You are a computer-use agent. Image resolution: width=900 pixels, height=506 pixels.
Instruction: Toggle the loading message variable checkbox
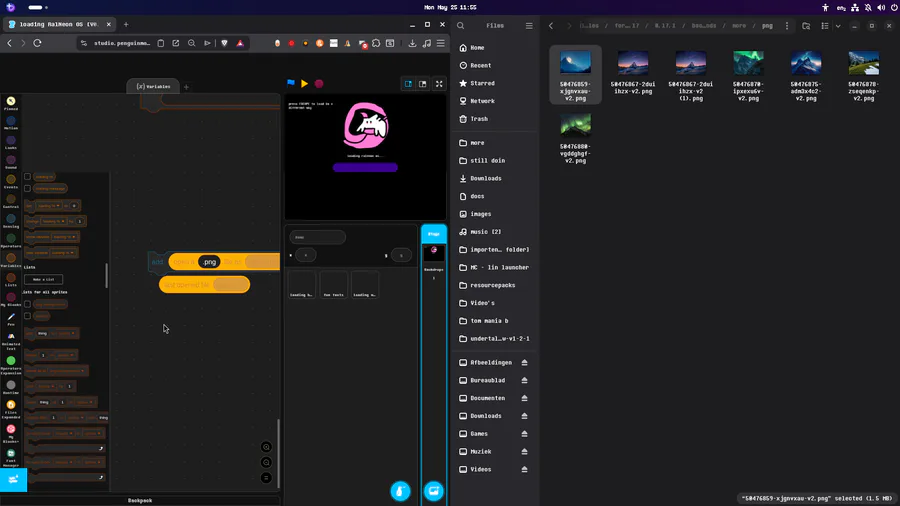[x=28, y=188]
